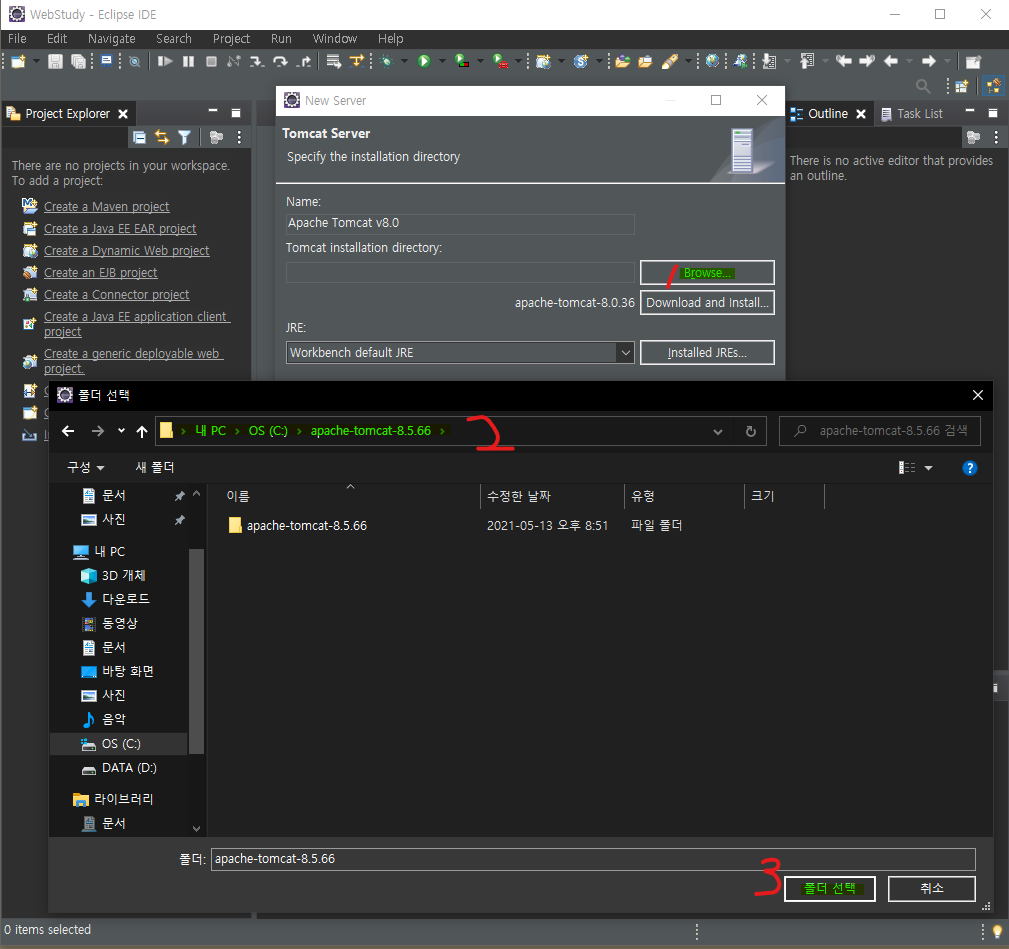Image resolution: width=1009 pixels, height=949 pixels.
Task: Minimize the Project Explorer panel
Action: coord(213,112)
